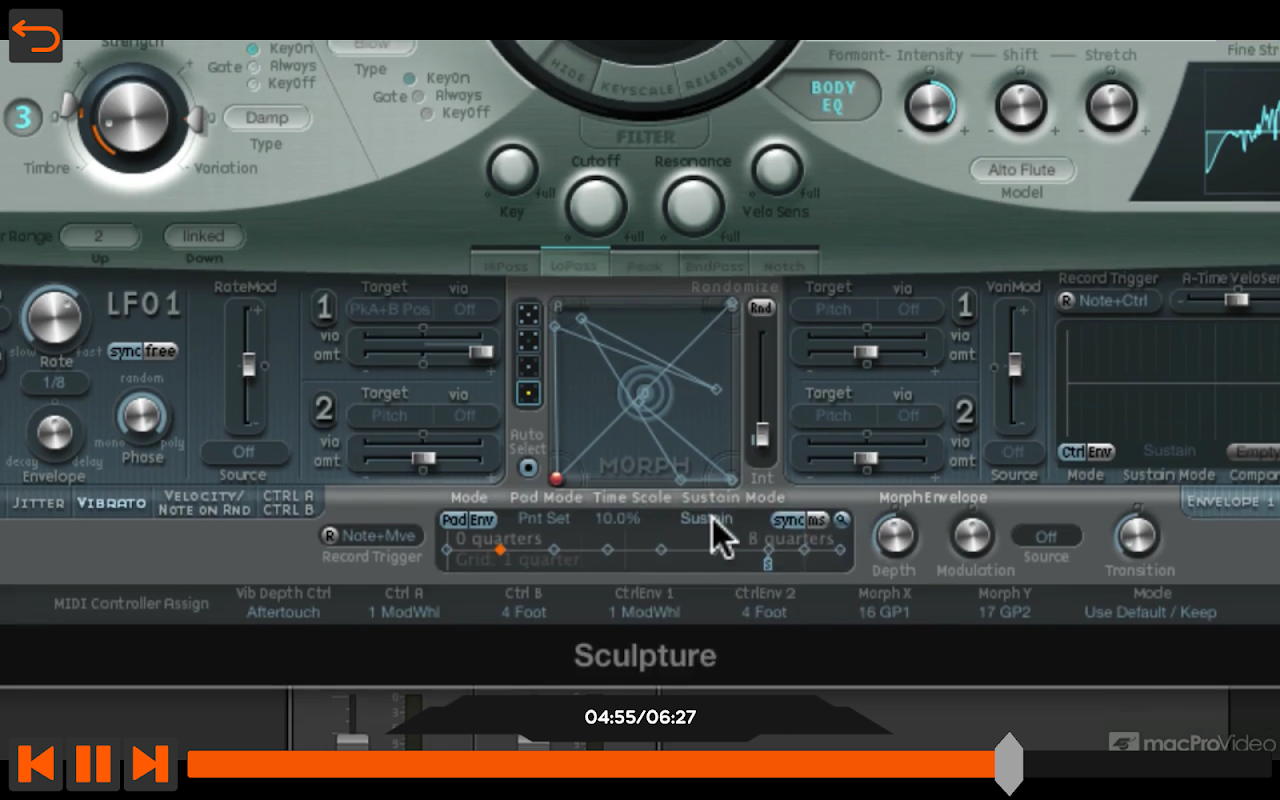Screen dimensions: 1280x800
Task: Select the Notch filter tab
Action: pyautogui.click(x=783, y=266)
